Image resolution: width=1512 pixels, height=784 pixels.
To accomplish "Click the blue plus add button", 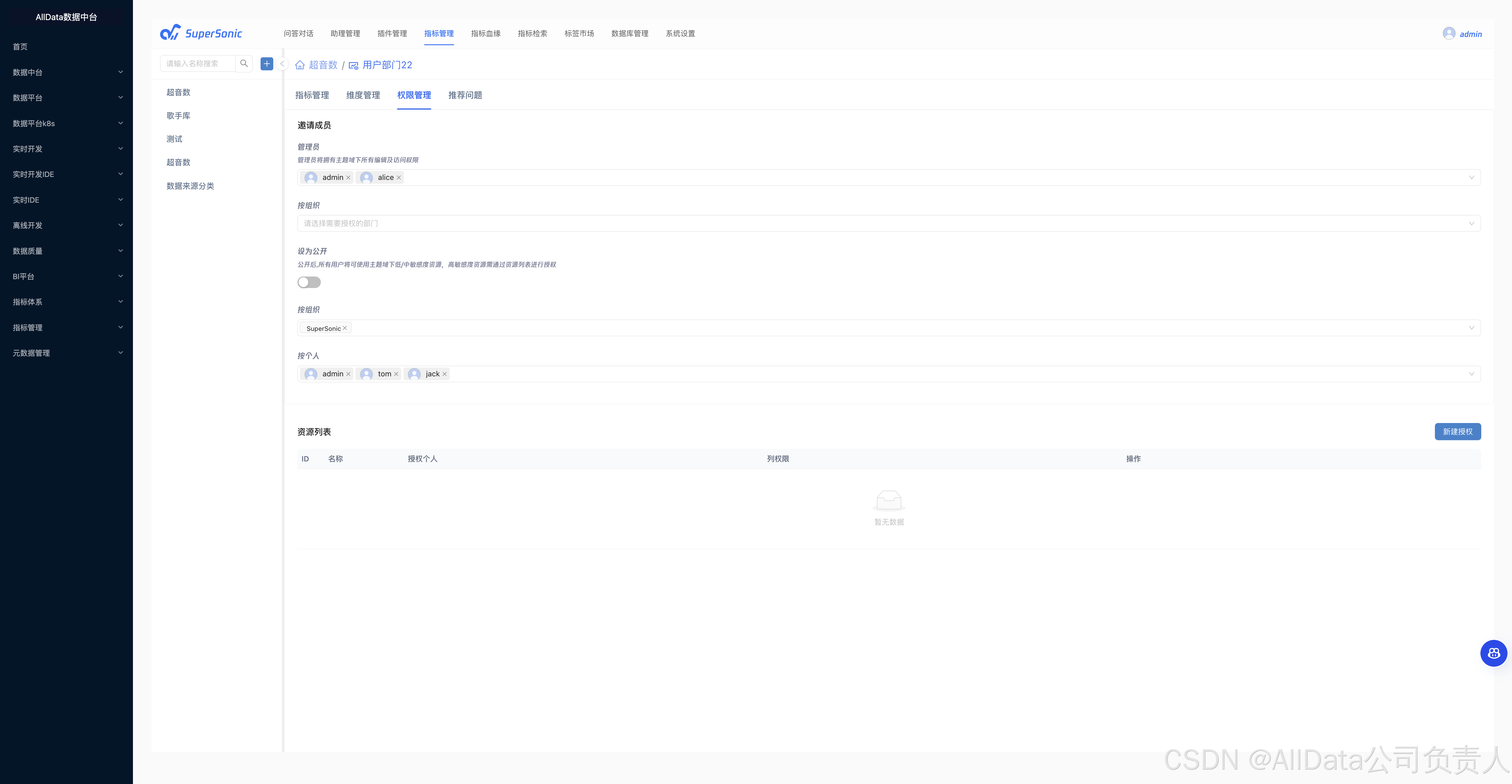I will pos(267,64).
